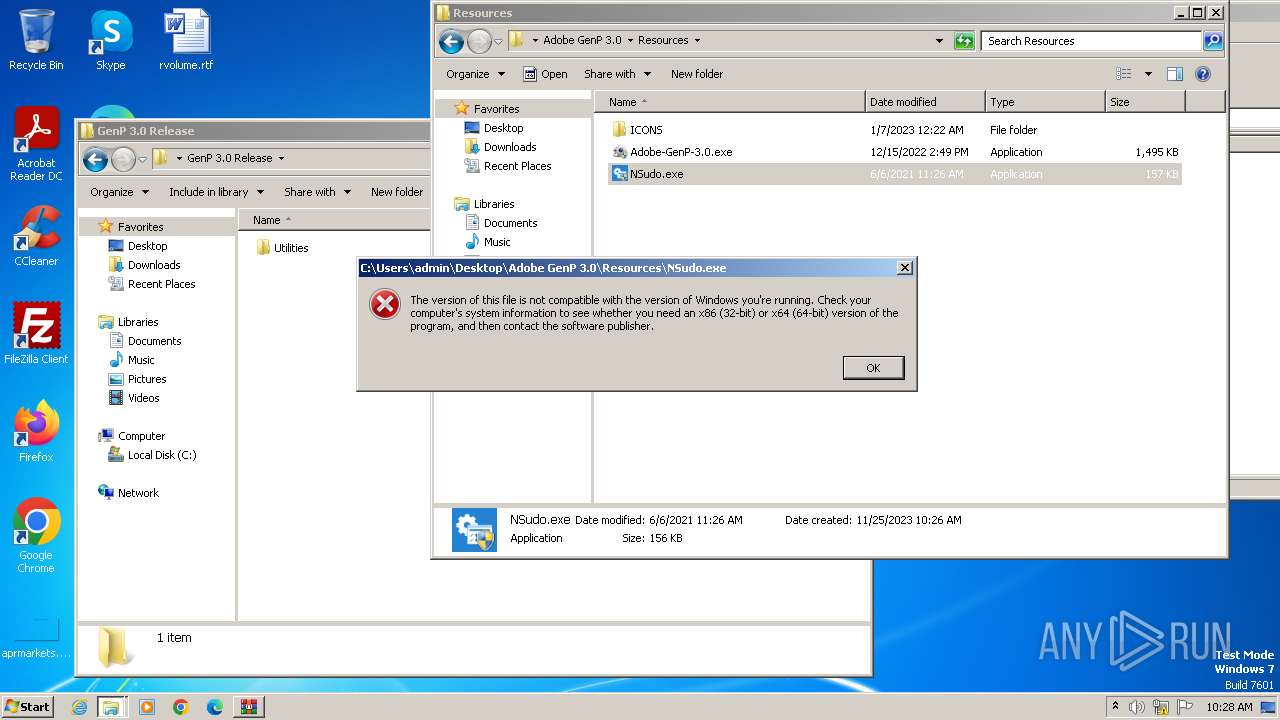The image size is (1280, 720).
Task: Select Videos in GenP 3.0 Release navigation pane
Action: pos(143,398)
